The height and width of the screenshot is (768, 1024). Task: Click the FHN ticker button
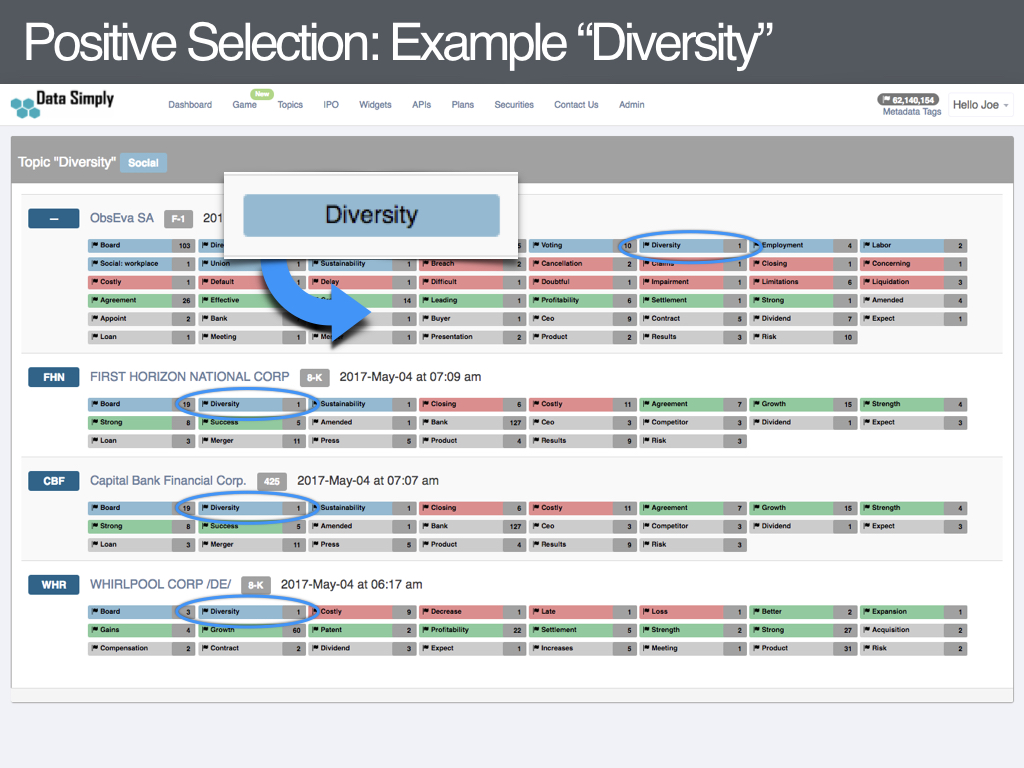pyautogui.click(x=54, y=377)
